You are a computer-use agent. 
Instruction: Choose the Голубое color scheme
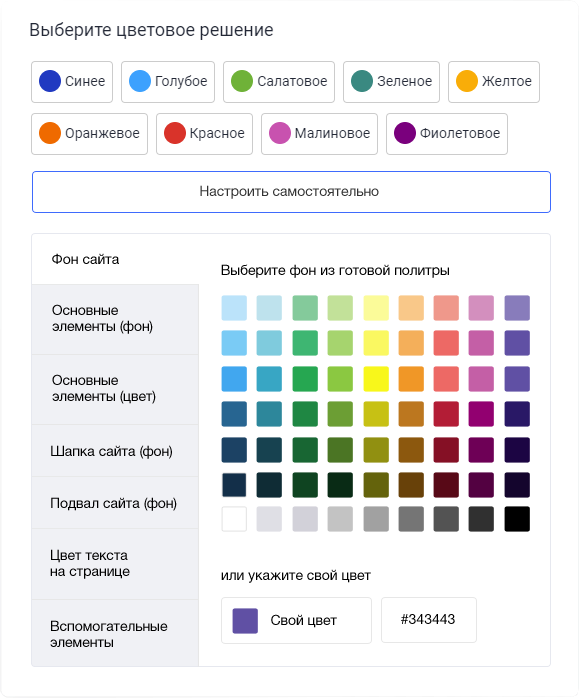click(168, 82)
